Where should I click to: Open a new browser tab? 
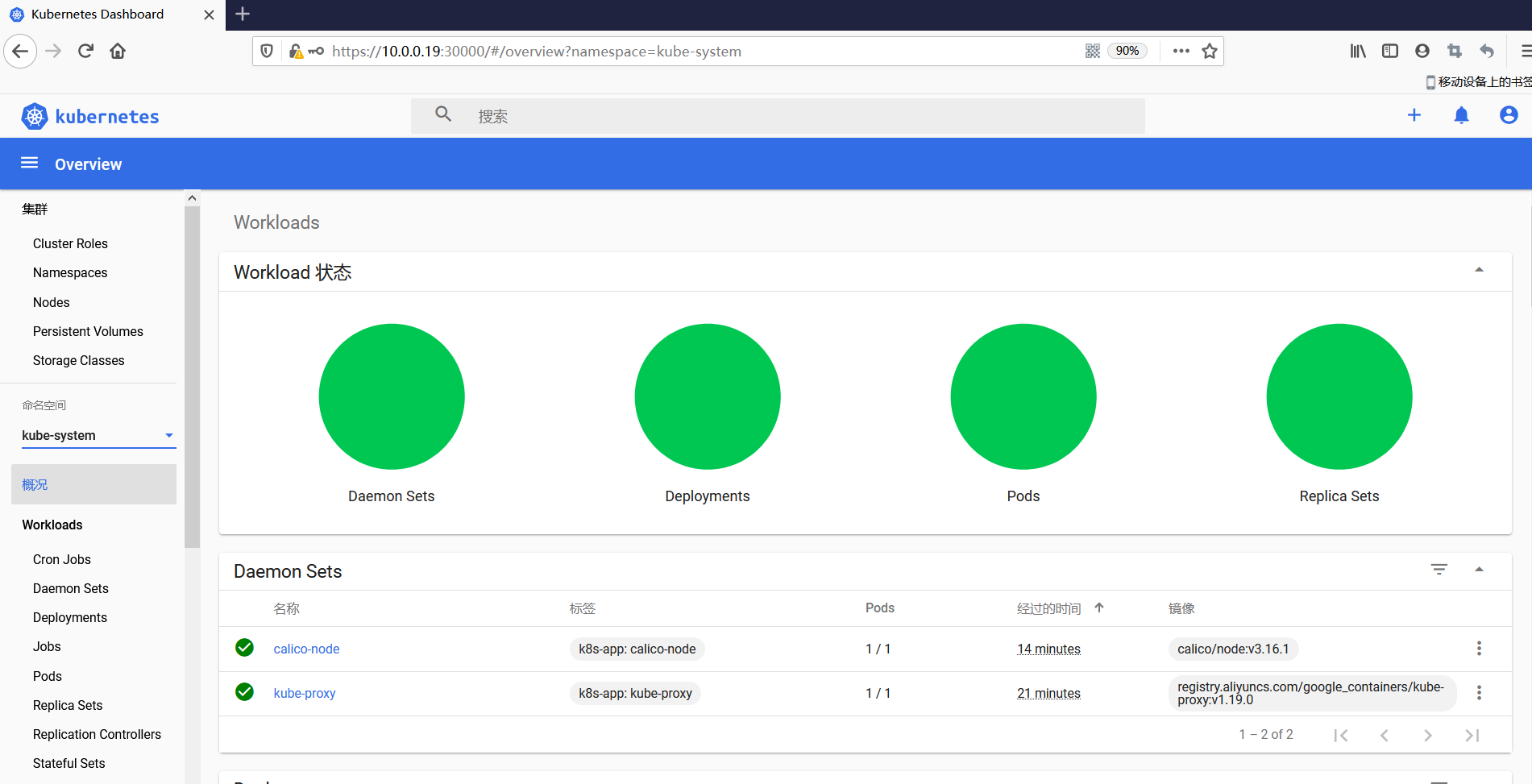pos(243,14)
